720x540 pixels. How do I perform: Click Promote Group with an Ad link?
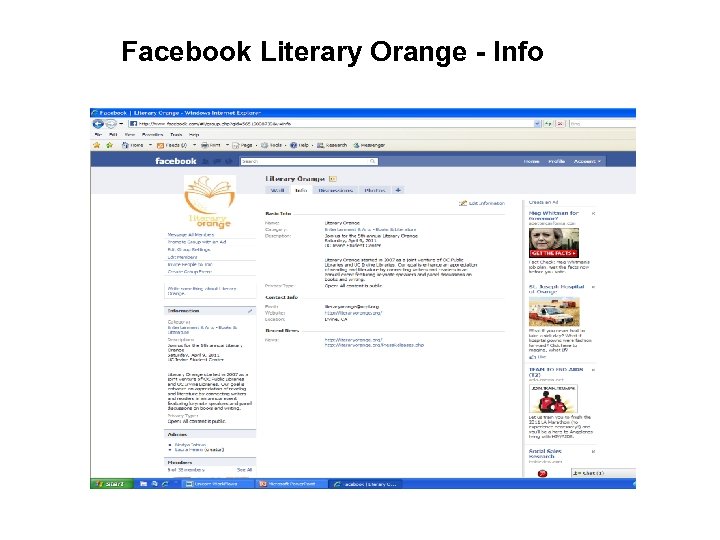[x=197, y=242]
